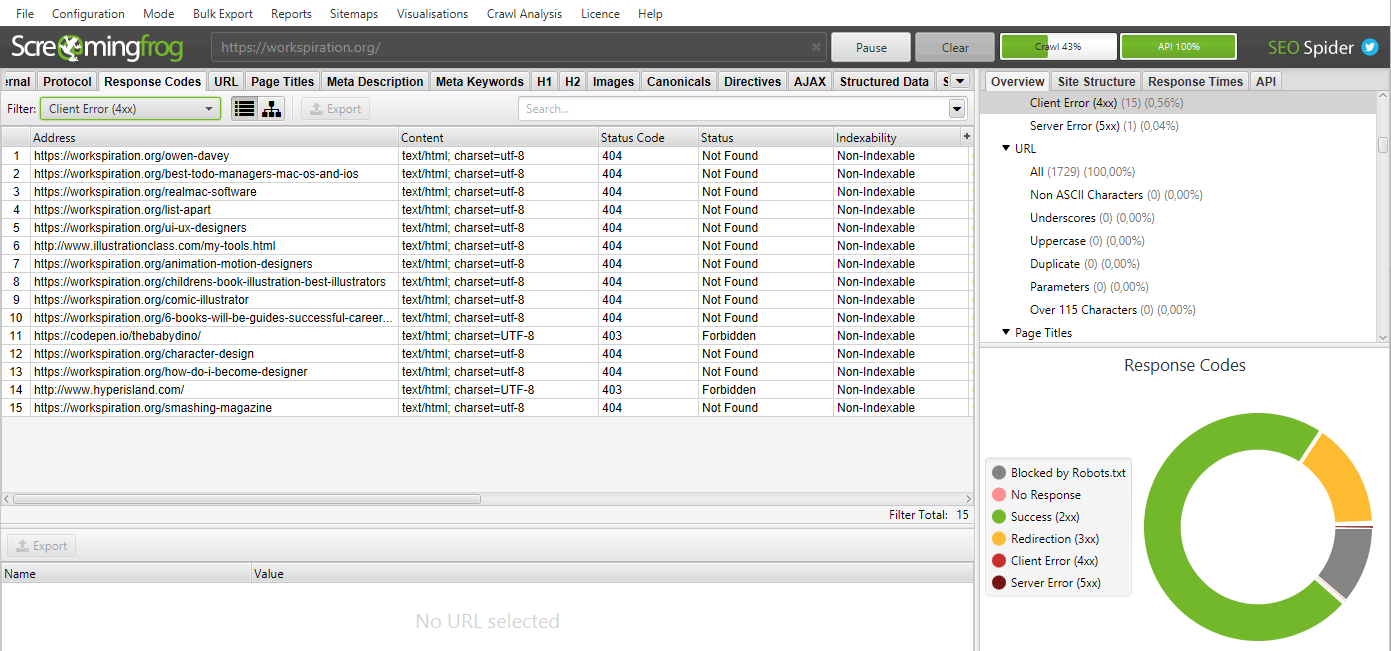Sort by the Status Code column header

pos(647,137)
